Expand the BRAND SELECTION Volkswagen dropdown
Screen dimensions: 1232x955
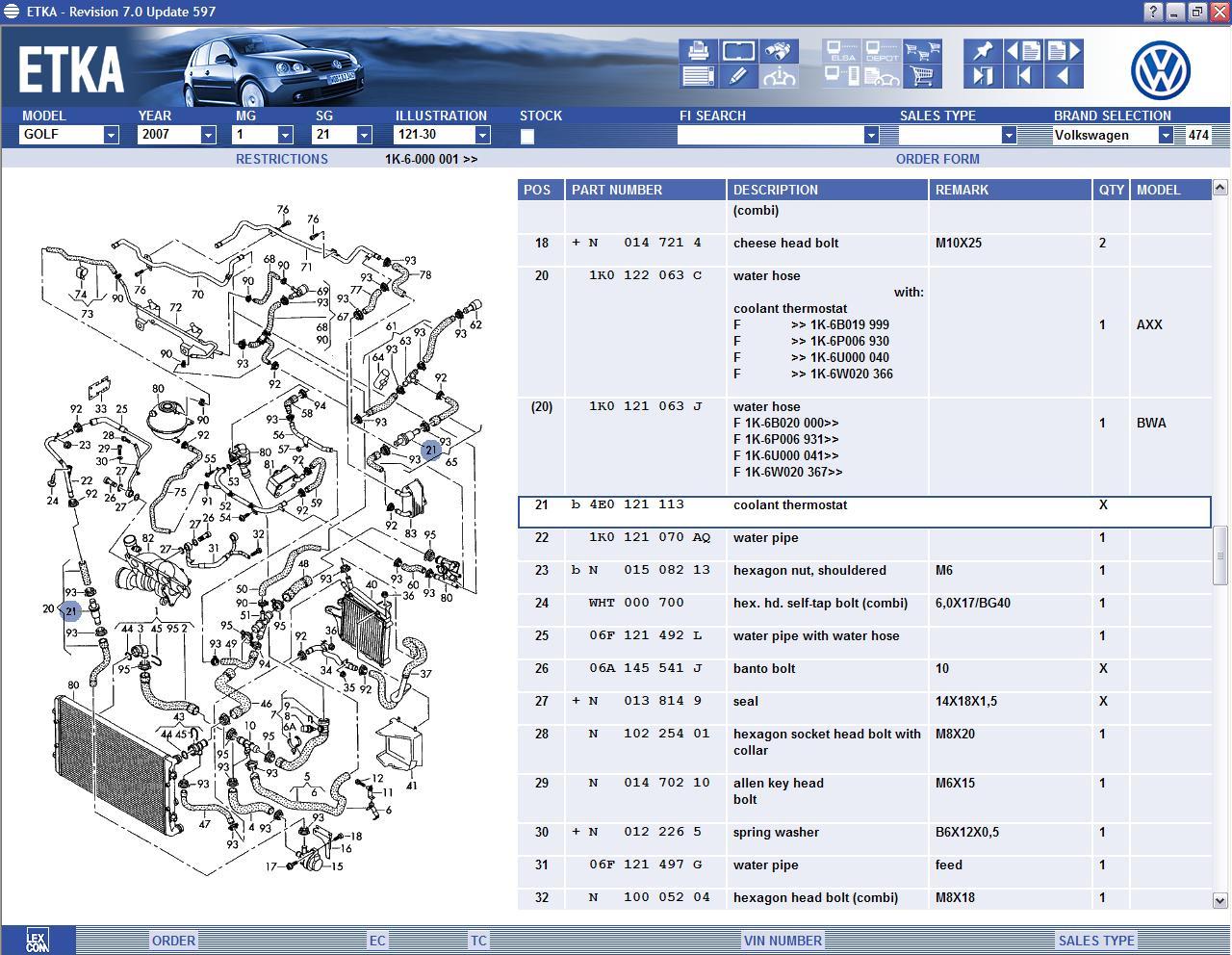pyautogui.click(x=1165, y=136)
